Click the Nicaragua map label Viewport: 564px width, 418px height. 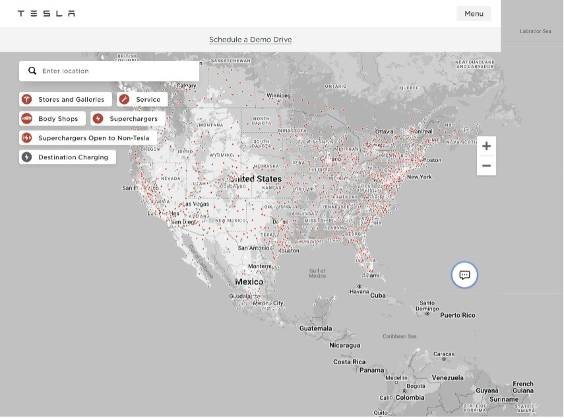point(345,345)
